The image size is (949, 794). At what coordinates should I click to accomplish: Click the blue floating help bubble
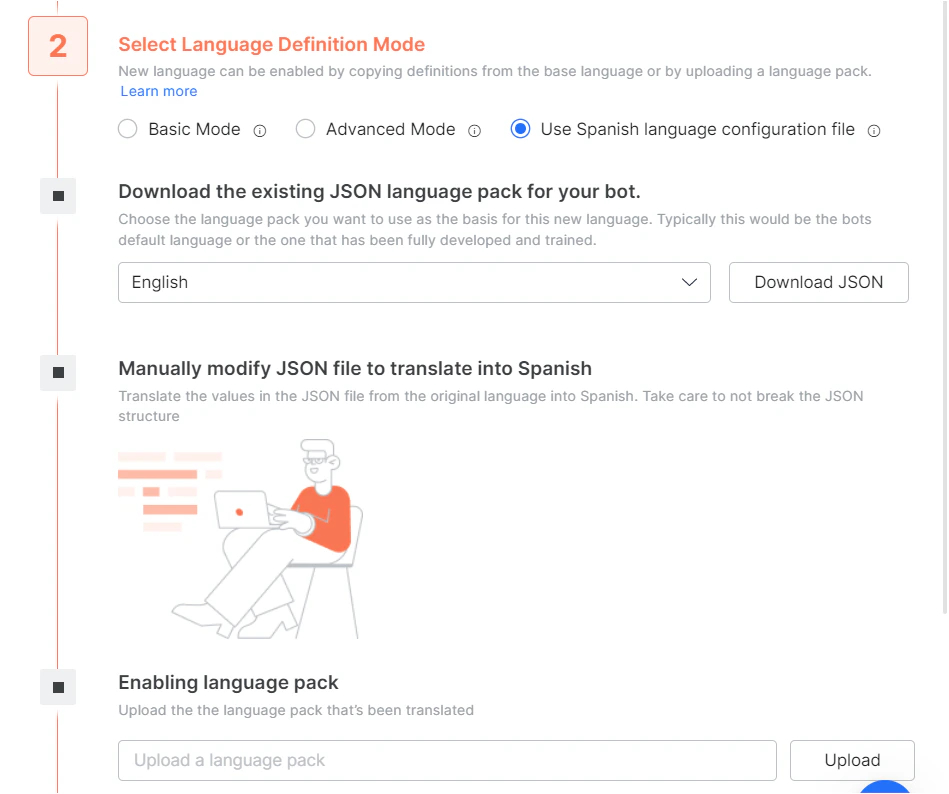point(884,789)
